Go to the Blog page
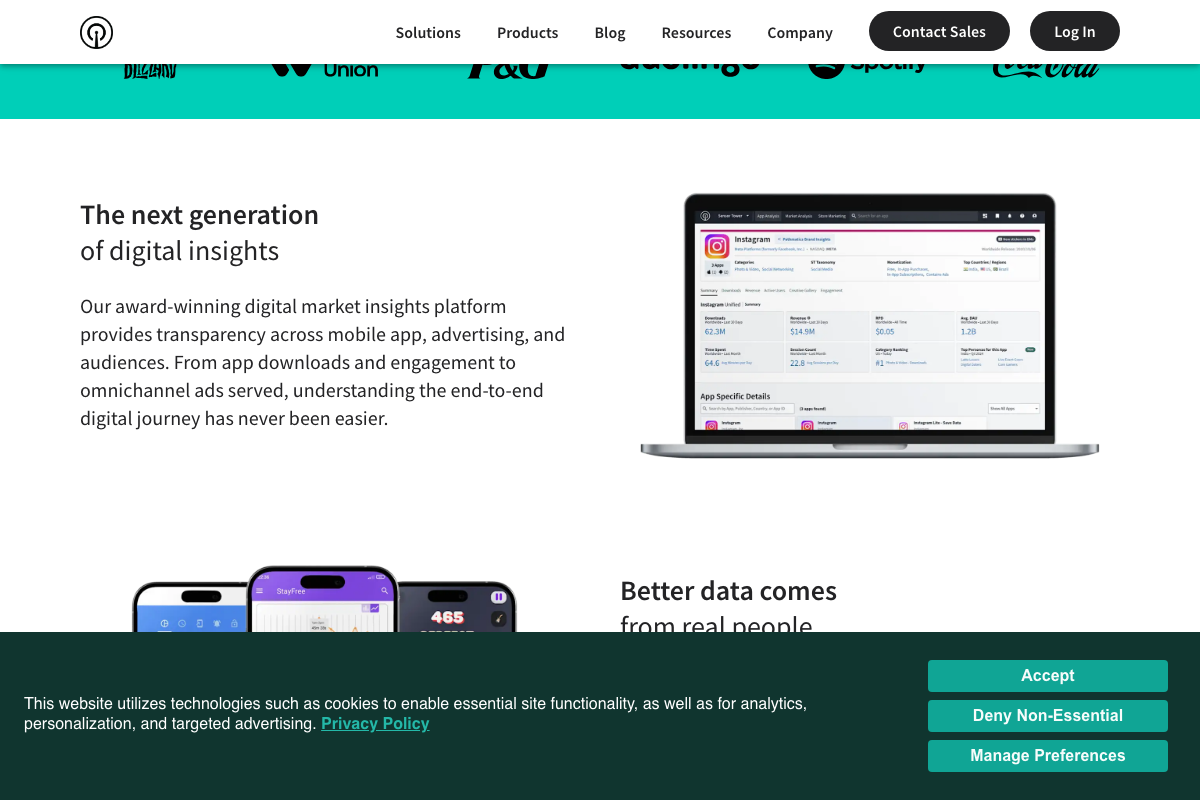 [610, 32]
